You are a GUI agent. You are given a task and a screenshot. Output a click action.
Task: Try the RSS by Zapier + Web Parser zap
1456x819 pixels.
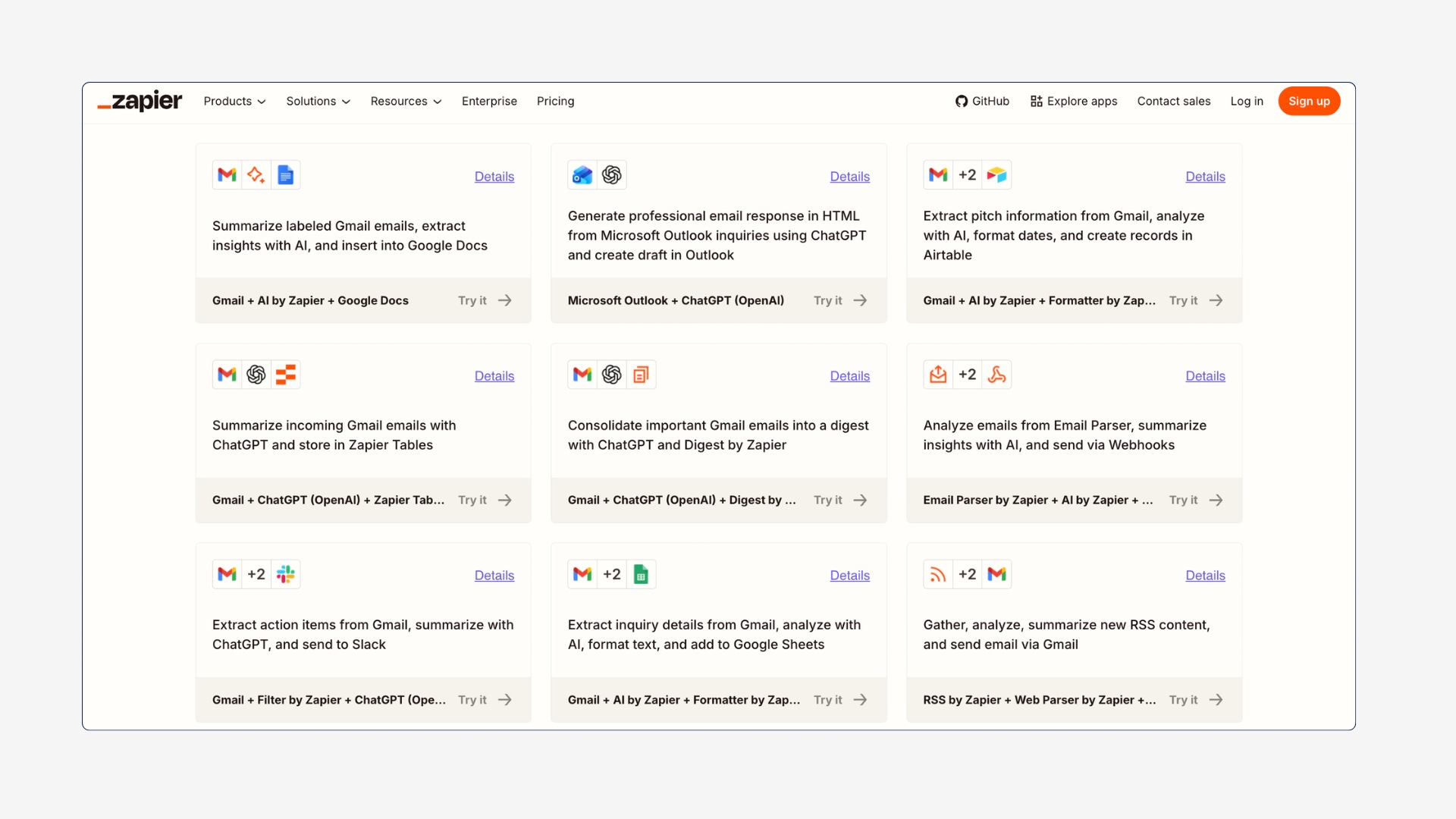click(x=1196, y=699)
